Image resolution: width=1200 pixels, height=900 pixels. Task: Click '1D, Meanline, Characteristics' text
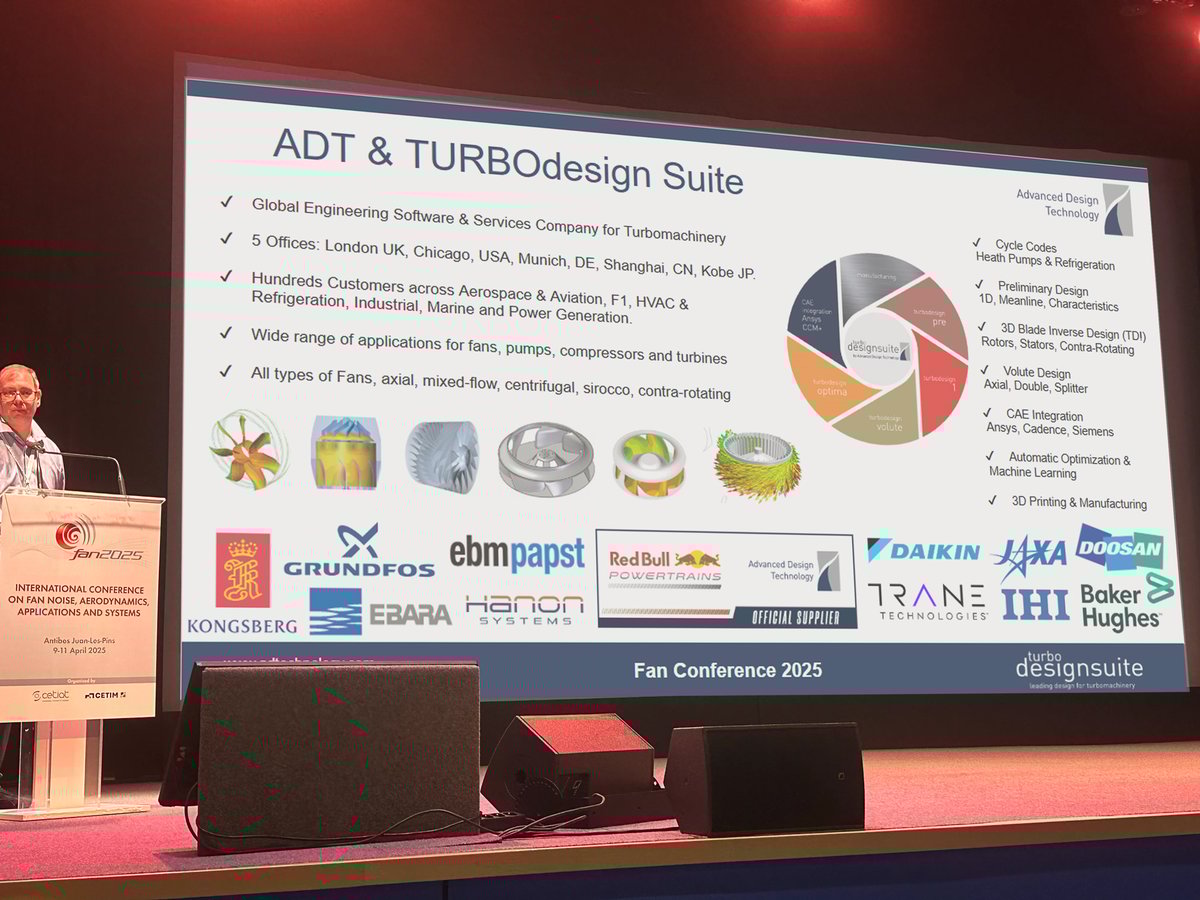pyautogui.click(x=1048, y=304)
